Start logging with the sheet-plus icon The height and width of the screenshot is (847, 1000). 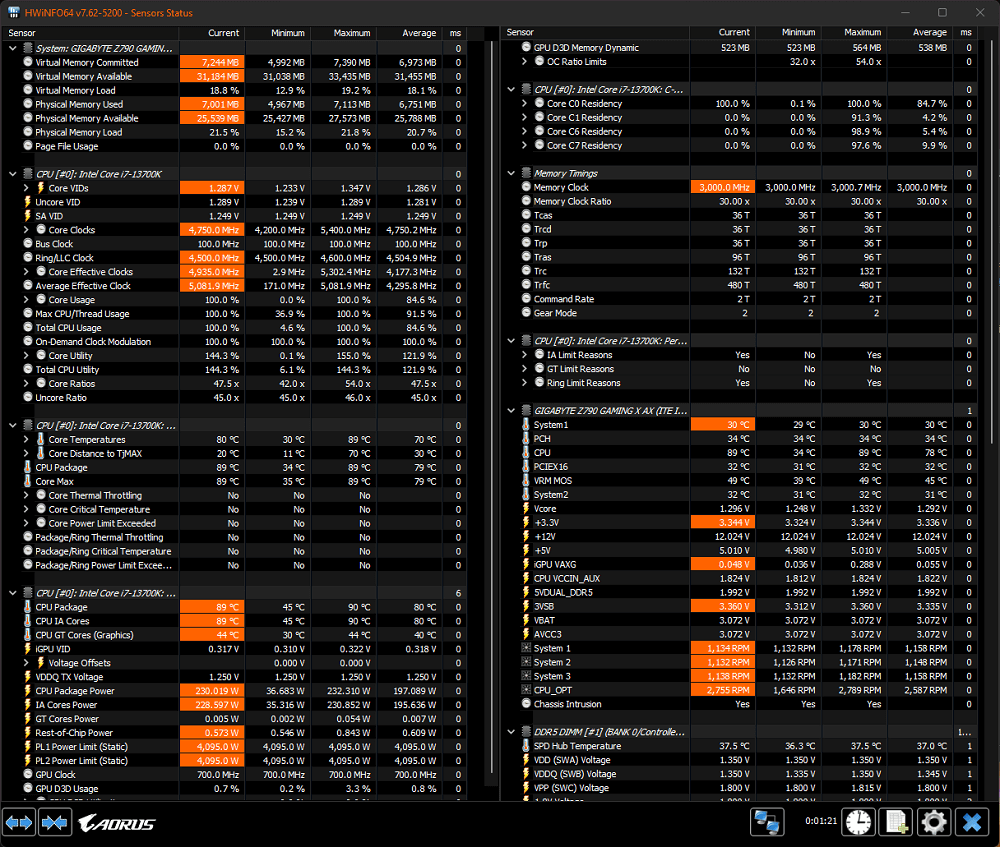[896, 822]
